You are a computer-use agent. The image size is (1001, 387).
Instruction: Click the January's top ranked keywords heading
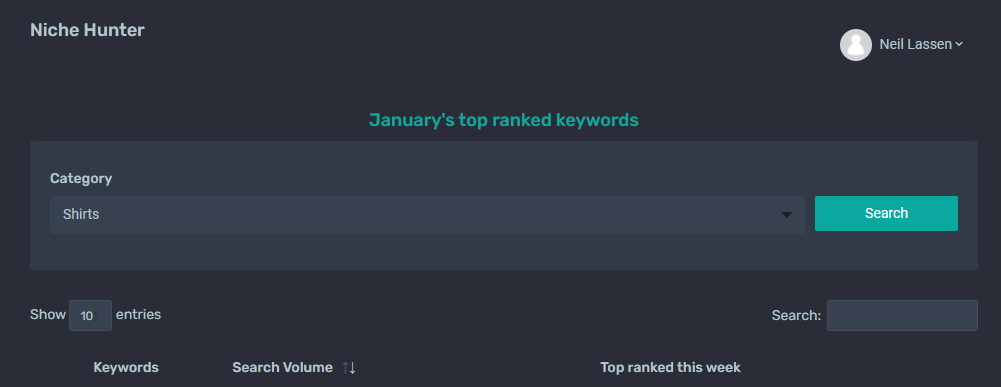point(504,119)
